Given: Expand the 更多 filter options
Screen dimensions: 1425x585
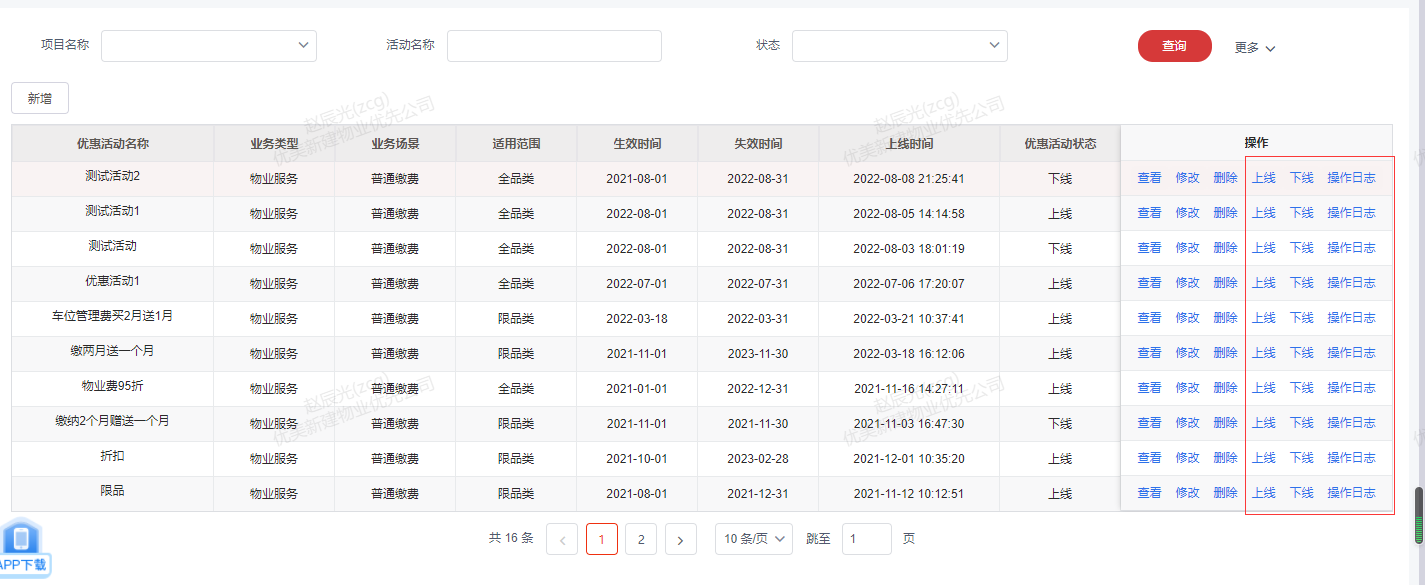Looking at the screenshot, I should point(1255,47).
